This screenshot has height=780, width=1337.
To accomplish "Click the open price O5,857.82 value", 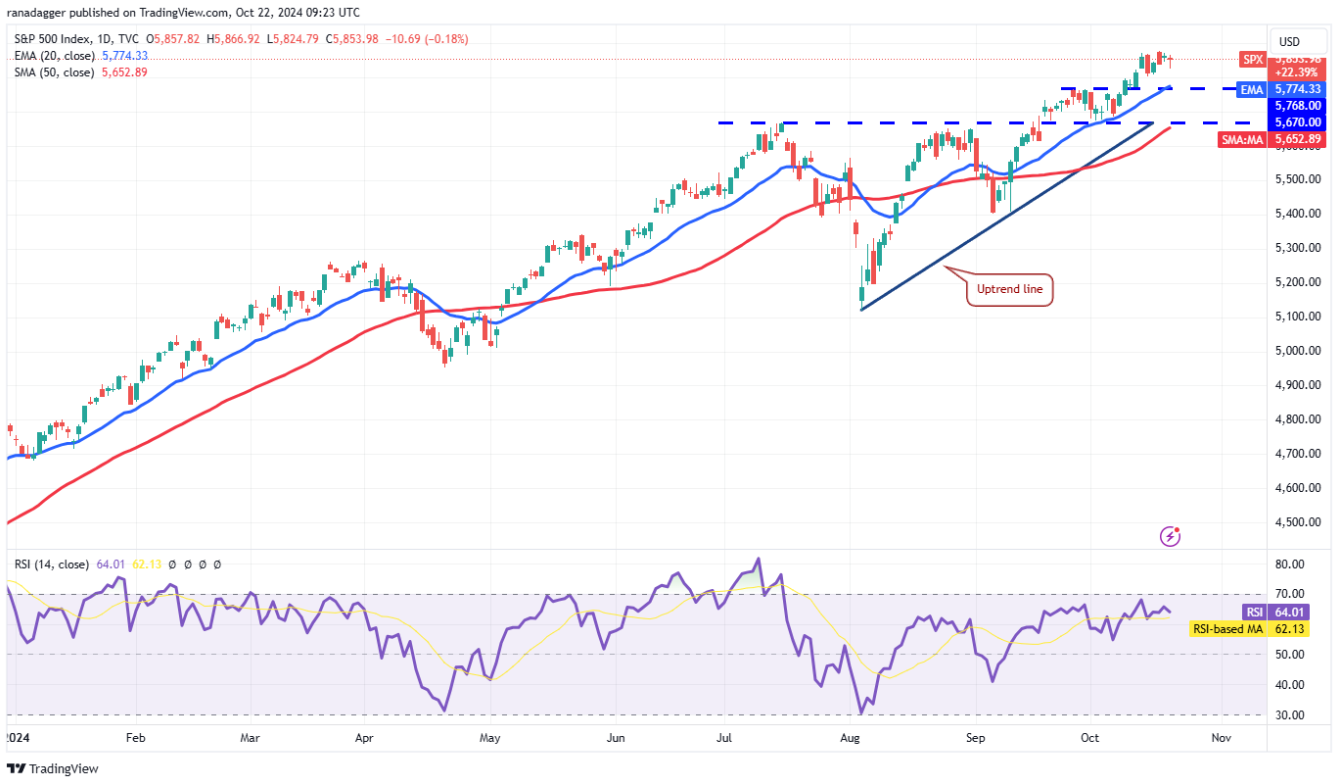I will pos(171,39).
